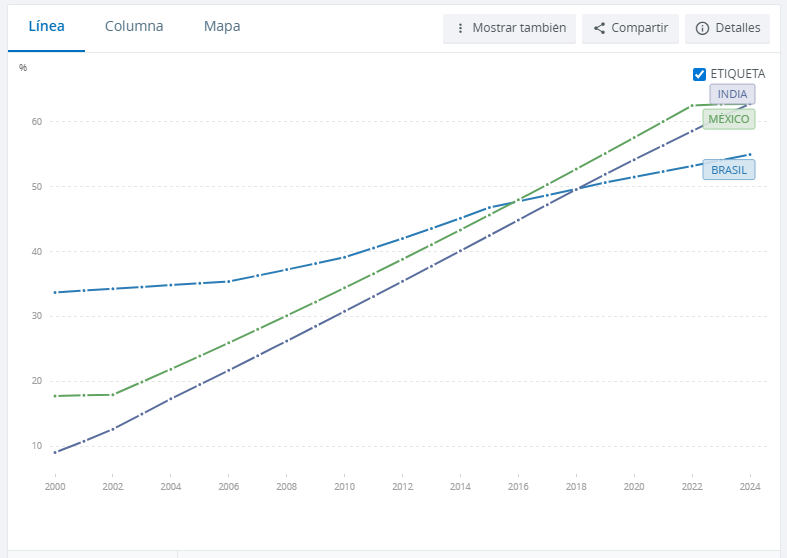Screen dimensions: 787x558
Task: Select the INDIA series label
Action: click(732, 94)
